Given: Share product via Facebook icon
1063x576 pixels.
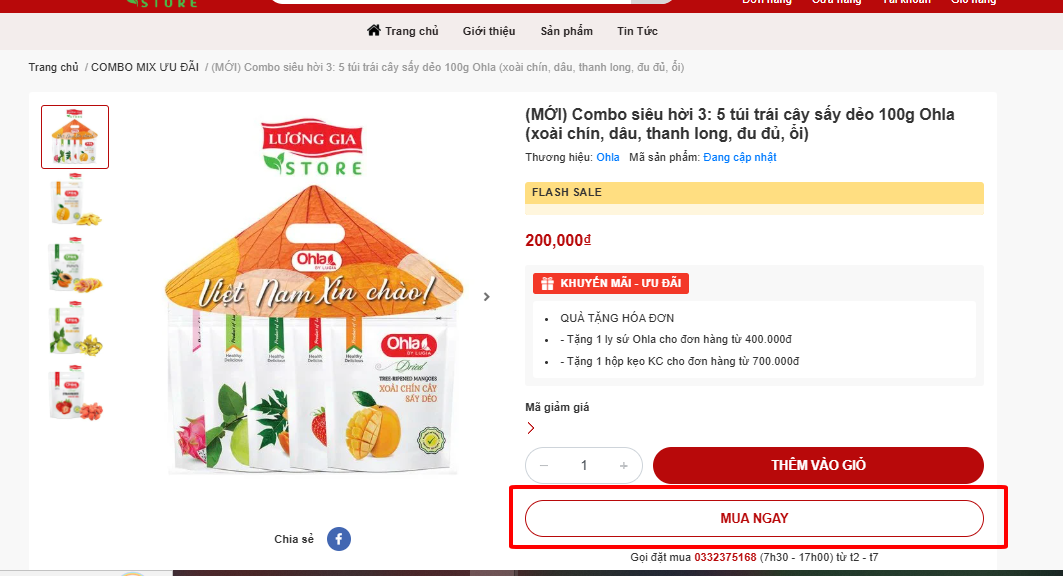Looking at the screenshot, I should 339,539.
